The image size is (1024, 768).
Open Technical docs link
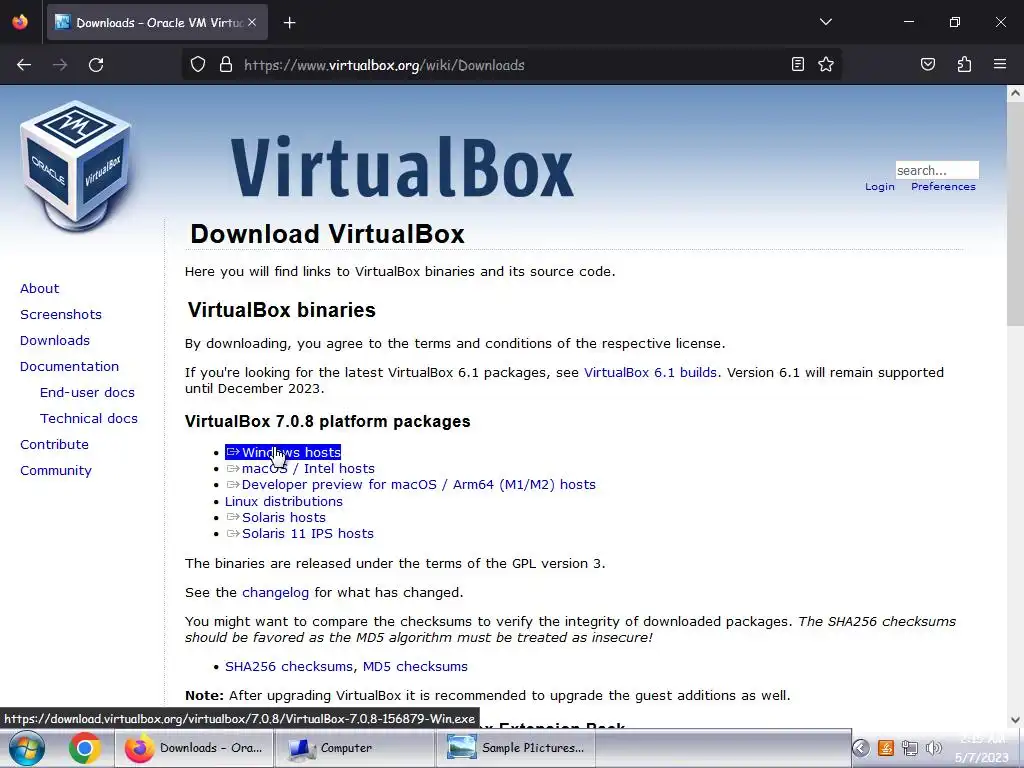coord(89,419)
